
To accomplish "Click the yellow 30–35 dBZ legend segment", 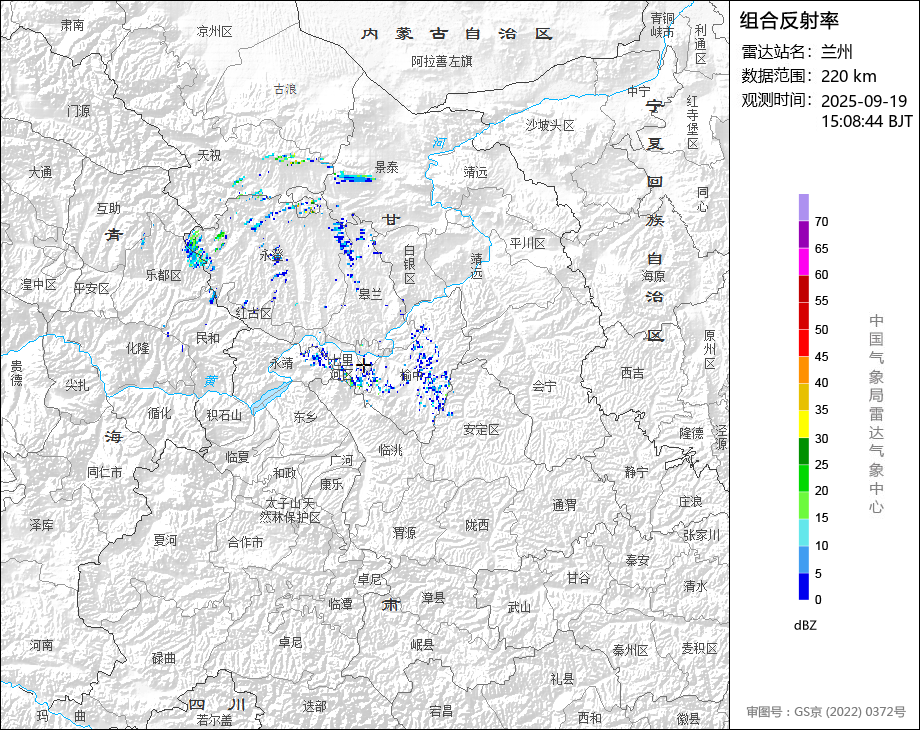I will 804,424.
